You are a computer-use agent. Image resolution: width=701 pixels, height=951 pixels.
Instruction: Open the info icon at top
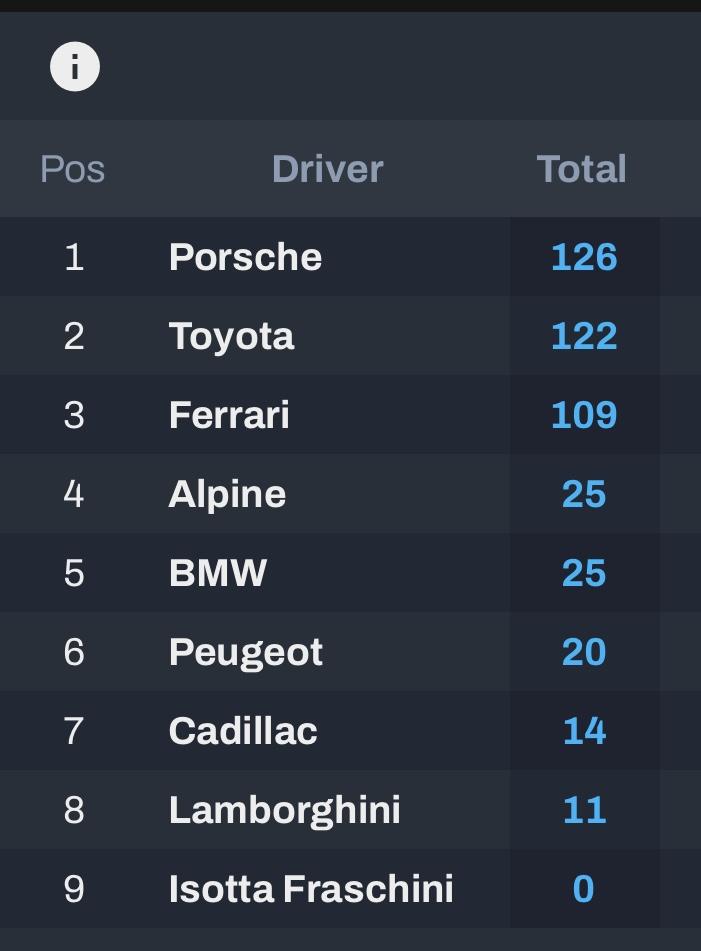tap(75, 67)
